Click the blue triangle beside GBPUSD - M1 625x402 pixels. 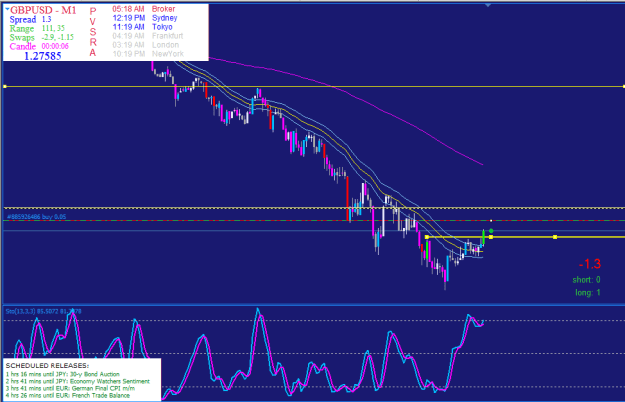click(7, 8)
